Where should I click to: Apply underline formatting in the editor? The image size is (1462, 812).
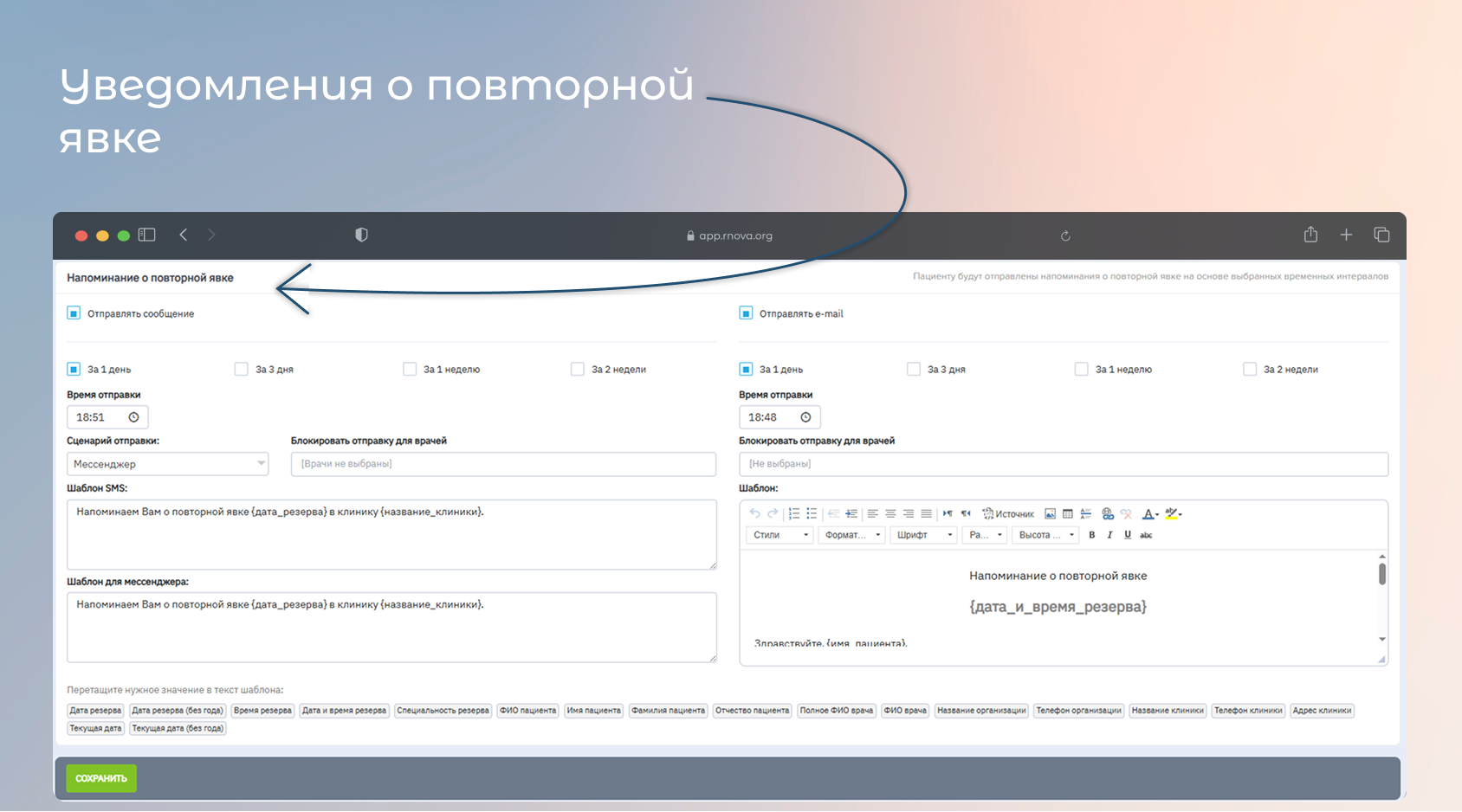coord(1127,535)
